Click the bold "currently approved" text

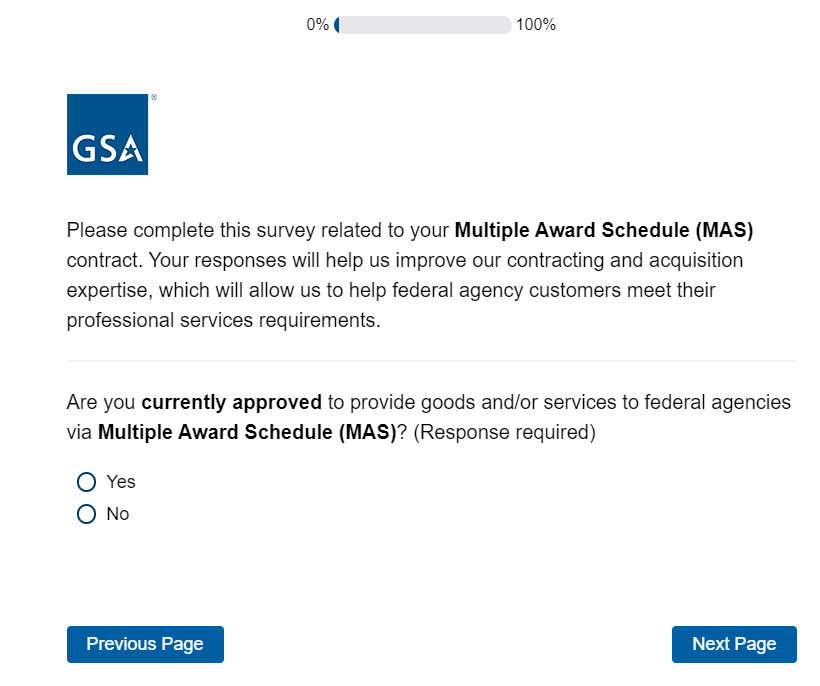231,403
